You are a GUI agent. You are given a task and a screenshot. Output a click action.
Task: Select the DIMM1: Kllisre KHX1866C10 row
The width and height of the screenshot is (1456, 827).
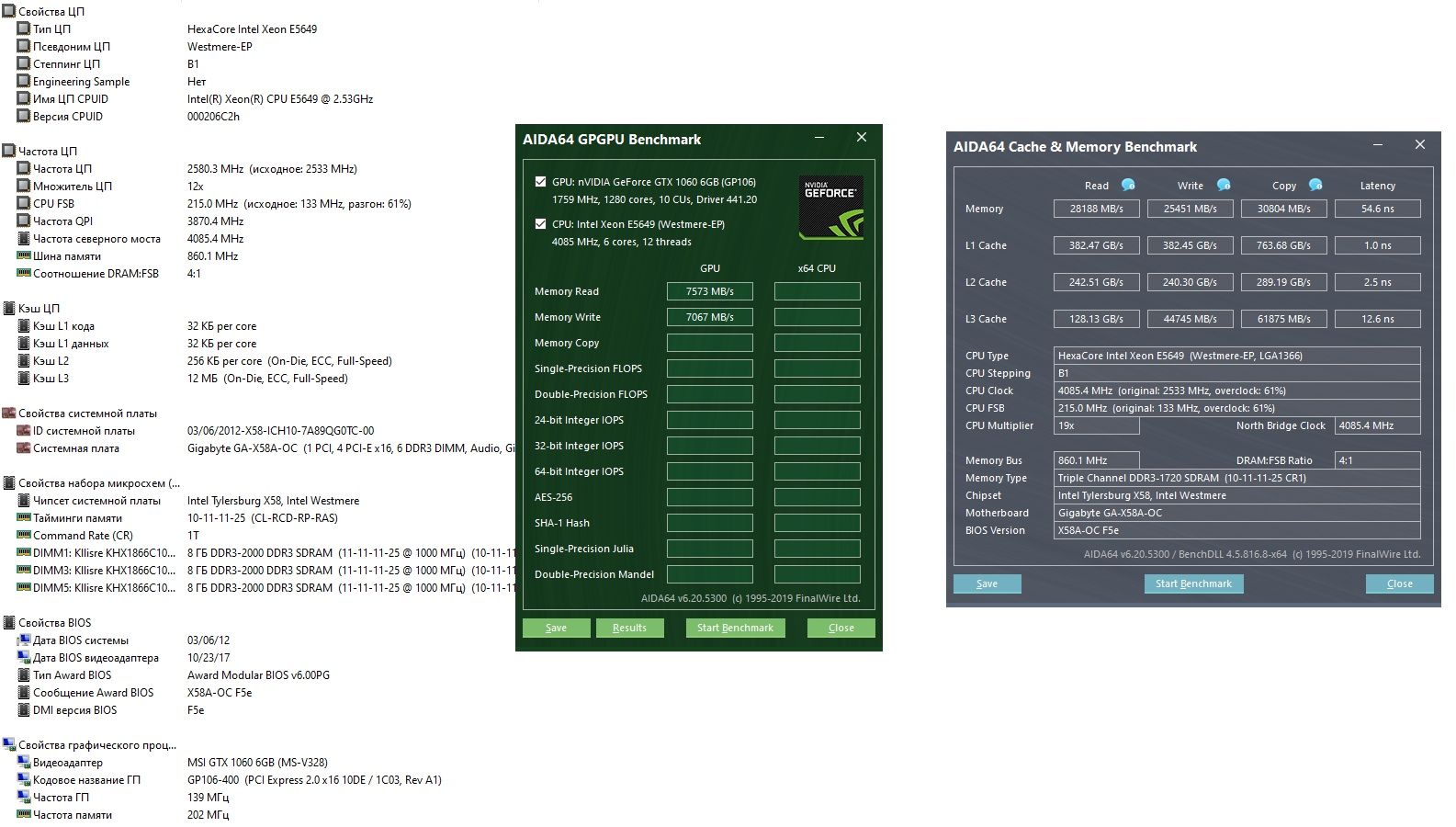[x=266, y=552]
